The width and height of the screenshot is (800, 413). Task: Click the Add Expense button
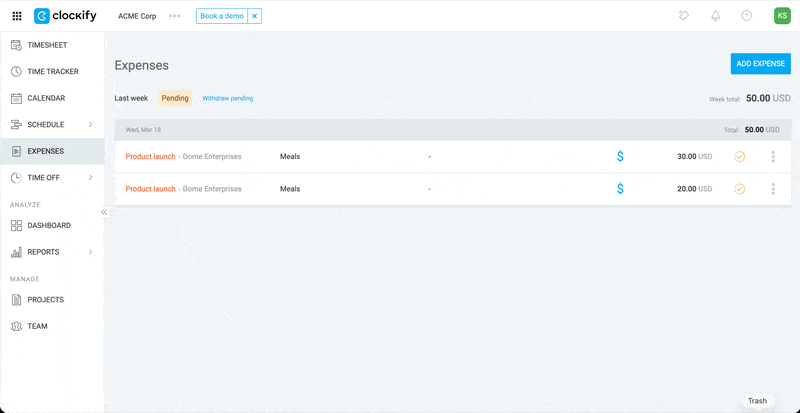point(760,64)
